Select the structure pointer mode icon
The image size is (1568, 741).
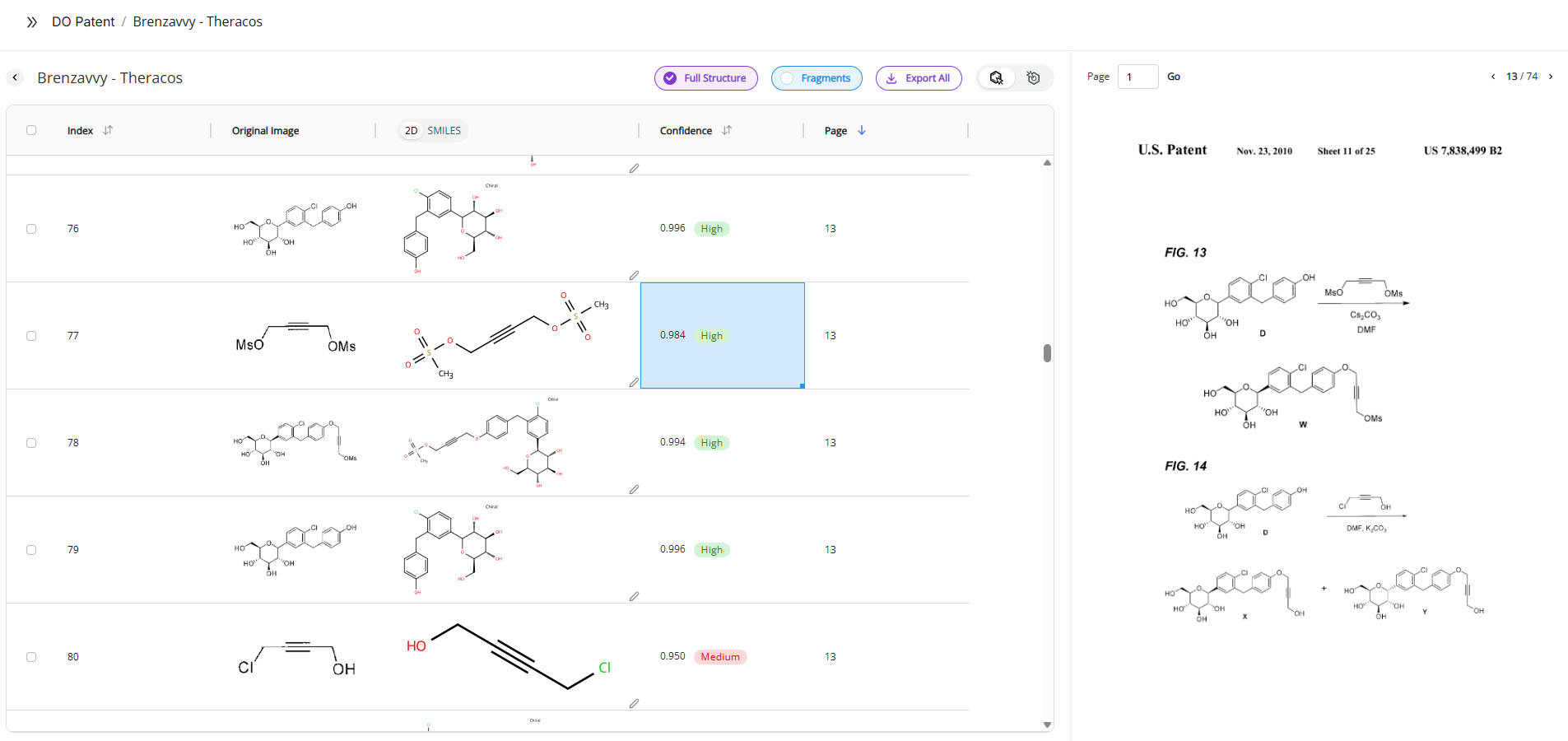pos(996,78)
